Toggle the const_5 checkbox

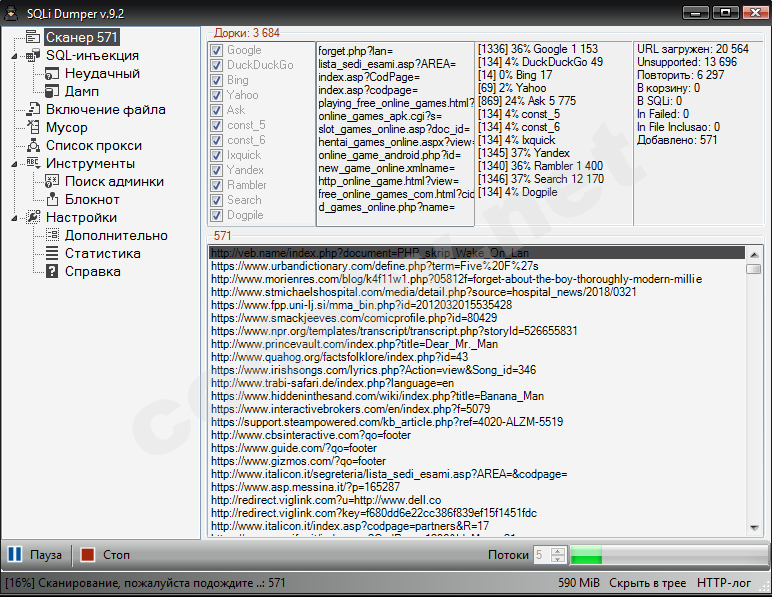point(216,126)
